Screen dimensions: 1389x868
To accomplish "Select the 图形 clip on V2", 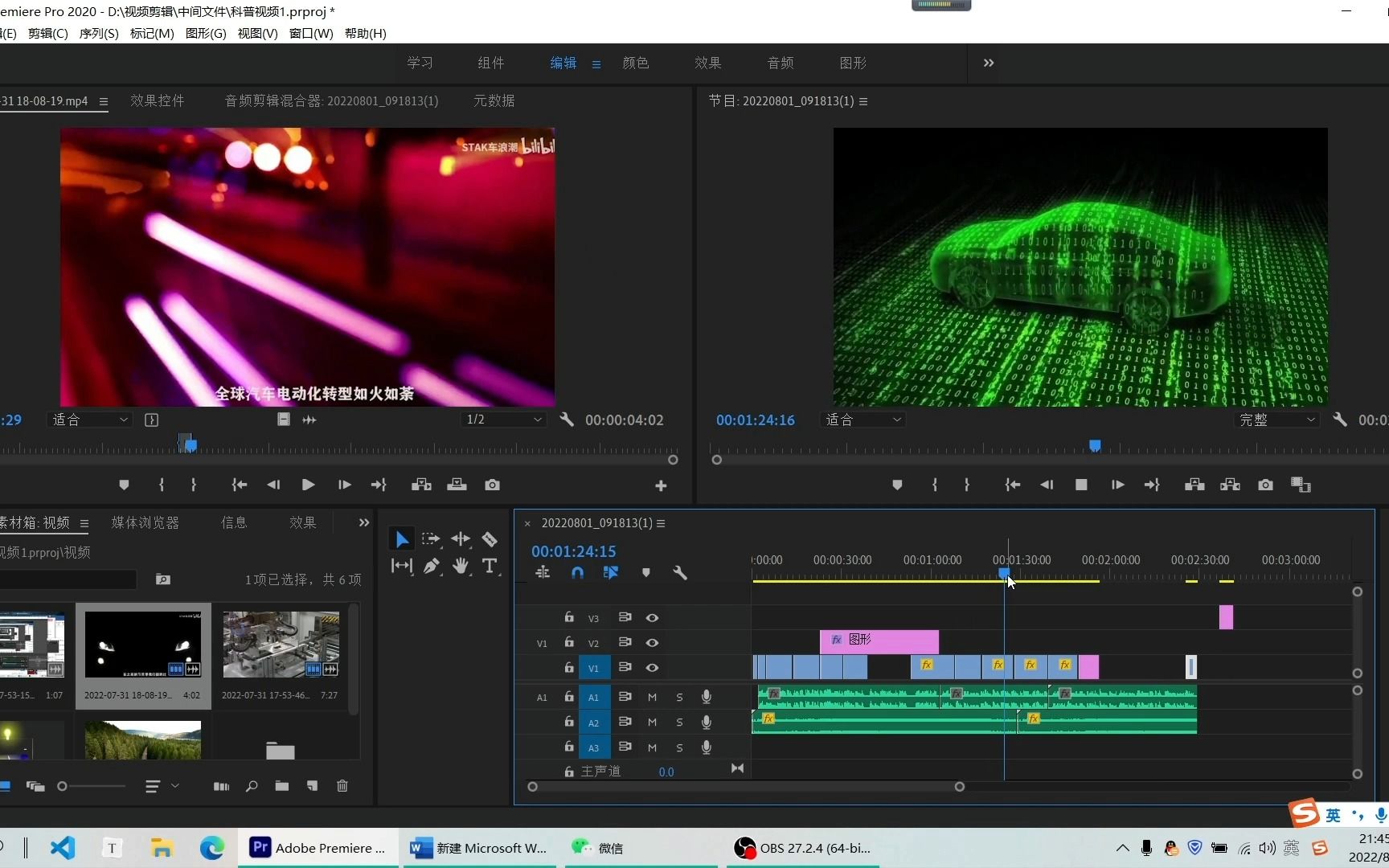I will 879,642.
